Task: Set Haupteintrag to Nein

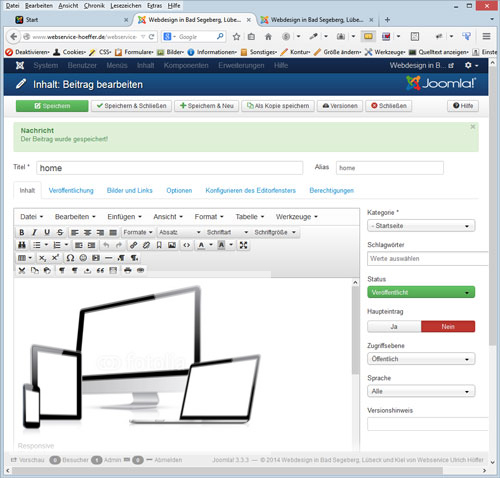Action: click(x=448, y=327)
